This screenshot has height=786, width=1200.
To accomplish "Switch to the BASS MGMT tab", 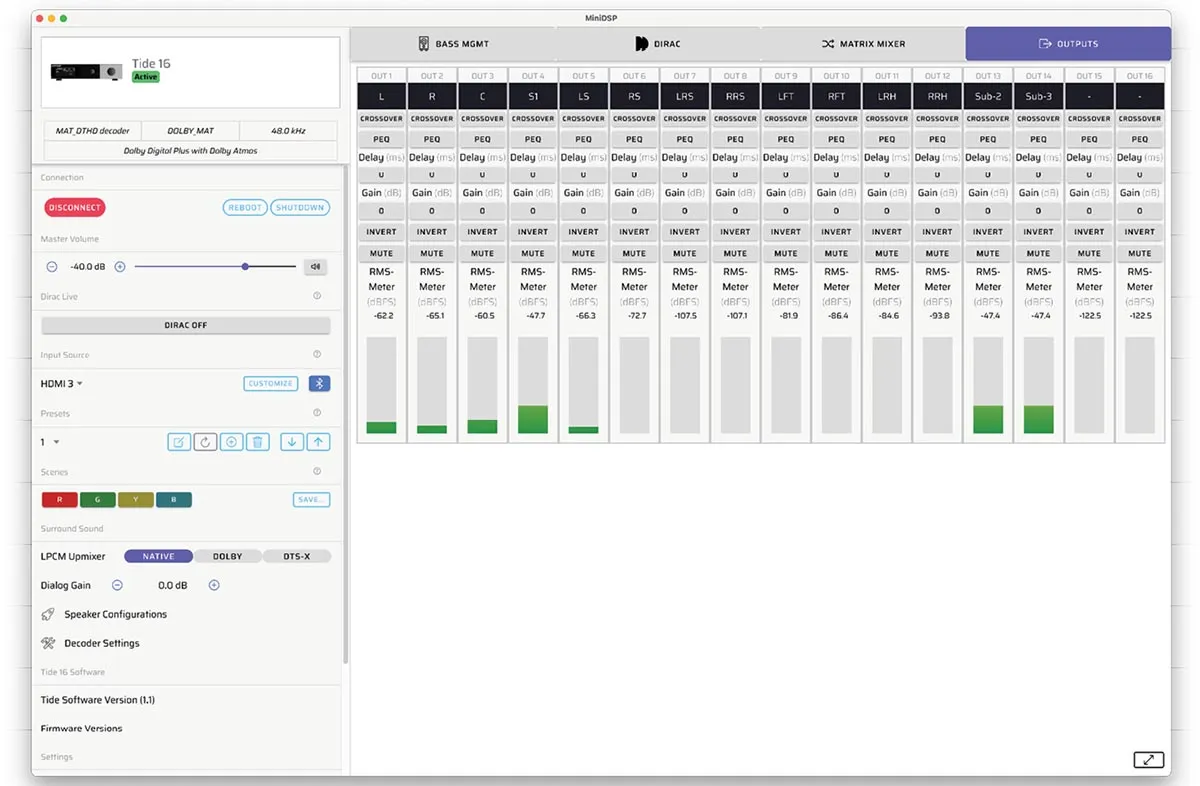I will (454, 44).
